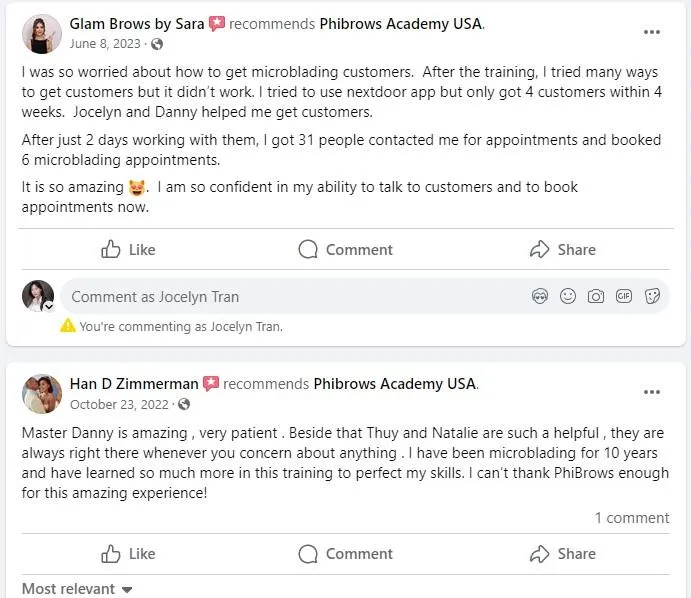Insert an emoji into the comment

point(568,296)
